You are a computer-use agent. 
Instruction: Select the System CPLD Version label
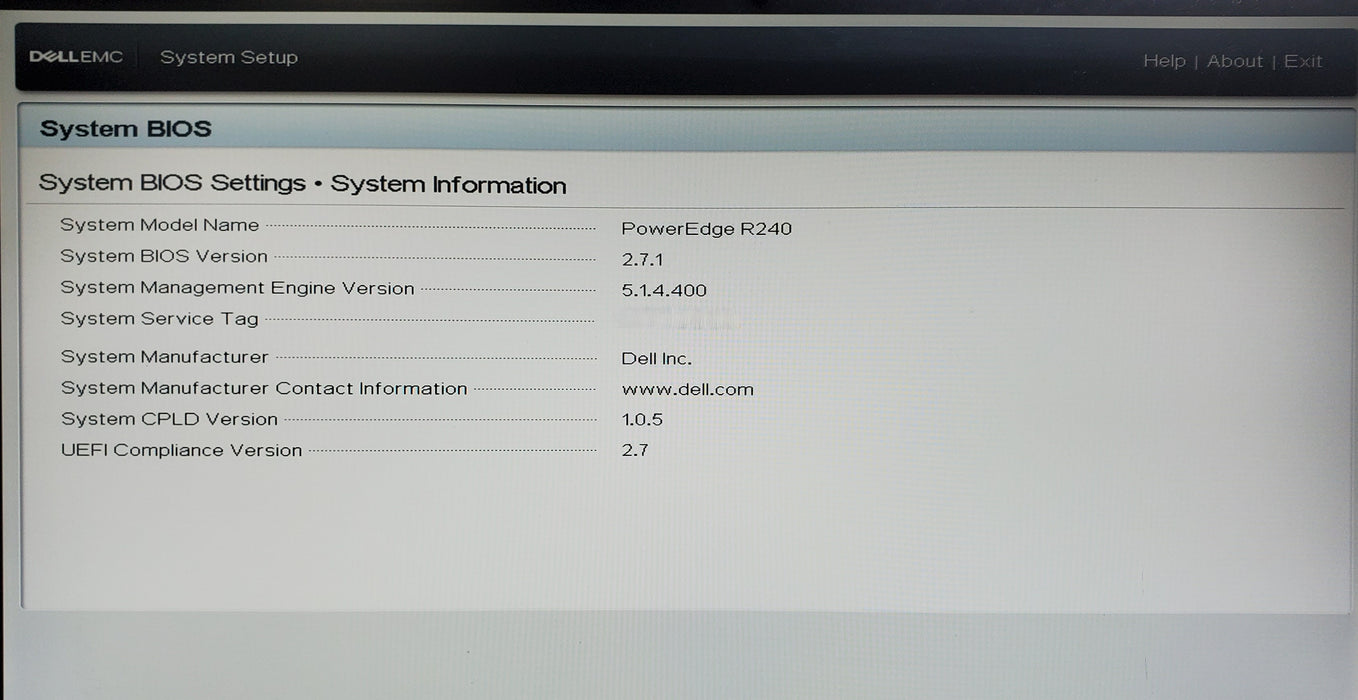pos(169,419)
